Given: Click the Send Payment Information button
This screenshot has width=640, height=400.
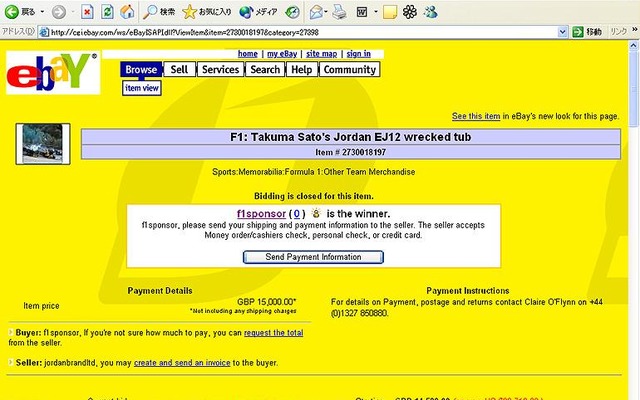Looking at the screenshot, I should pyautogui.click(x=313, y=257).
